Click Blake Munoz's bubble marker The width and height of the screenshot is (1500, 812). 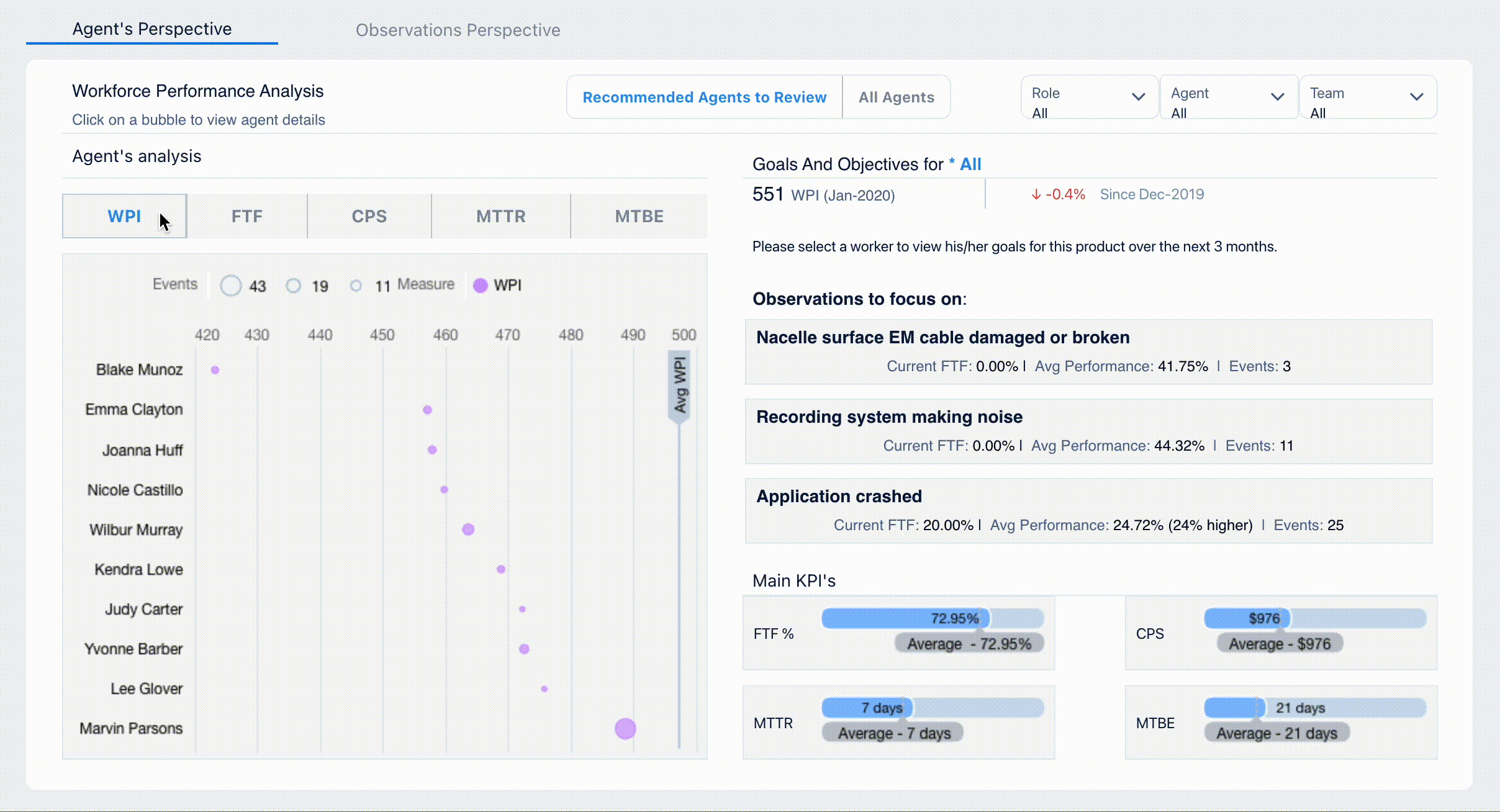[x=215, y=370]
